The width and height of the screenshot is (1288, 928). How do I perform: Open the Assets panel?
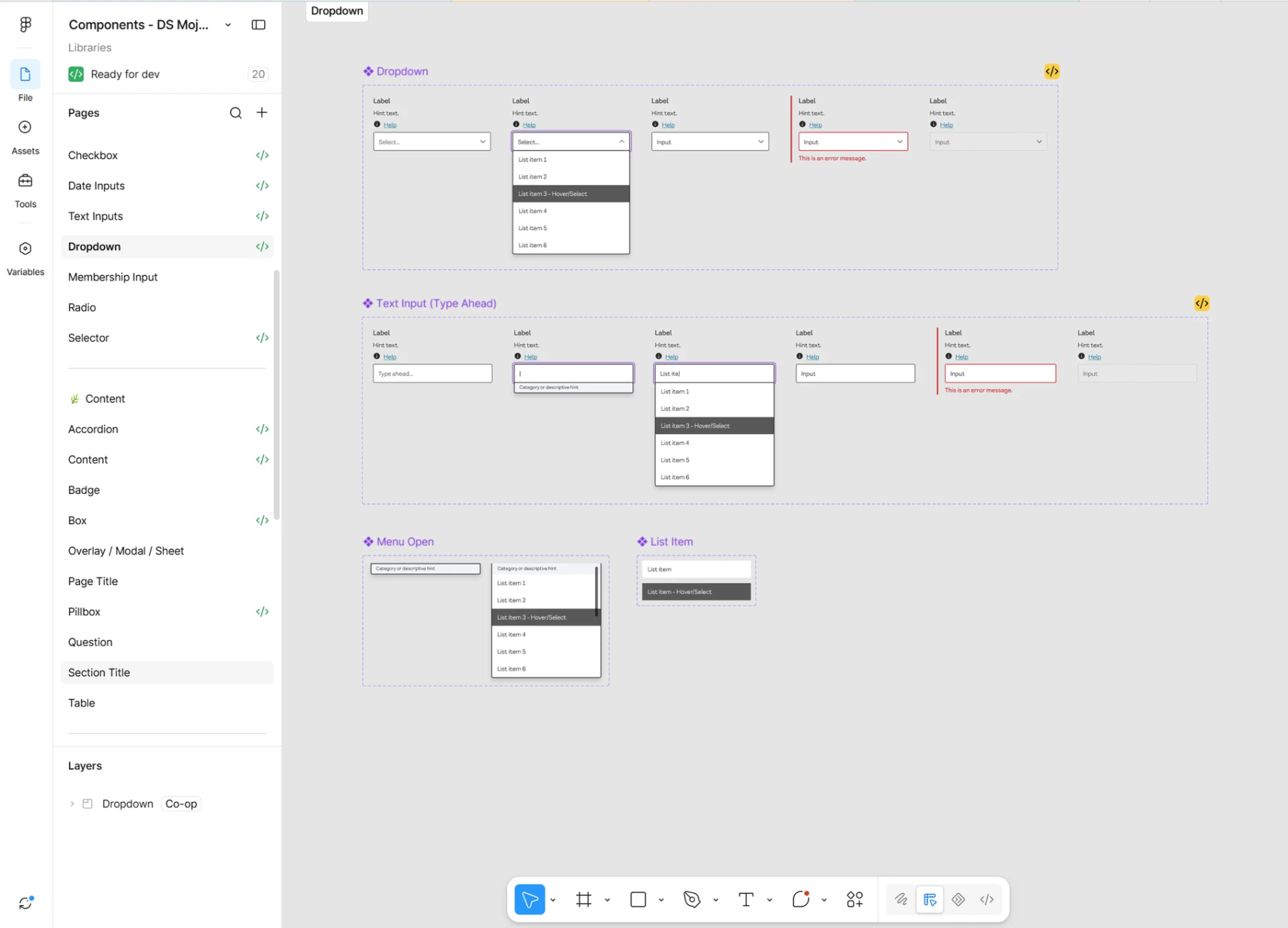click(x=25, y=137)
